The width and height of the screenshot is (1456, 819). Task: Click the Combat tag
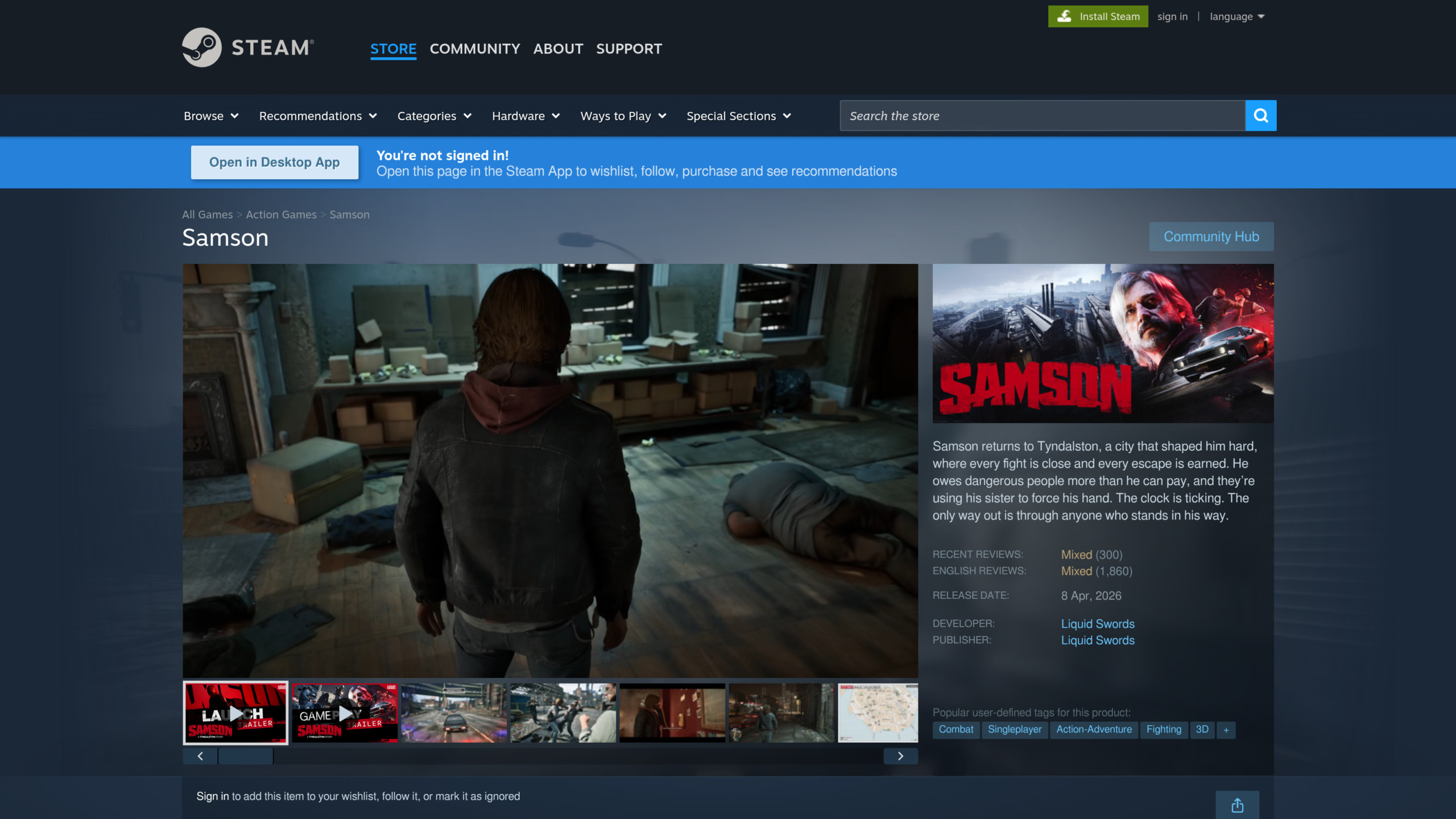(x=956, y=730)
